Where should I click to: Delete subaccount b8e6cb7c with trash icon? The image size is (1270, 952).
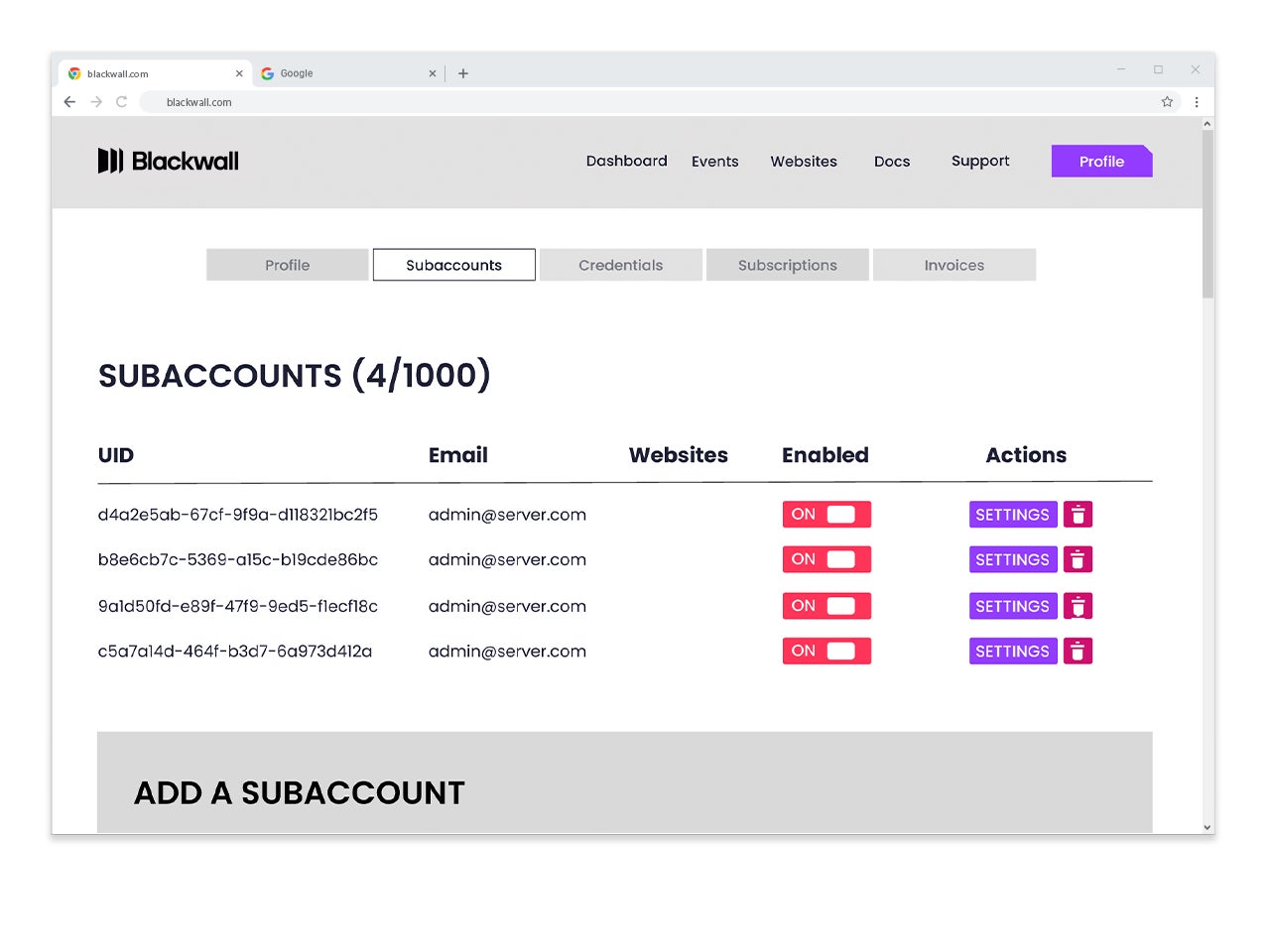tap(1078, 559)
